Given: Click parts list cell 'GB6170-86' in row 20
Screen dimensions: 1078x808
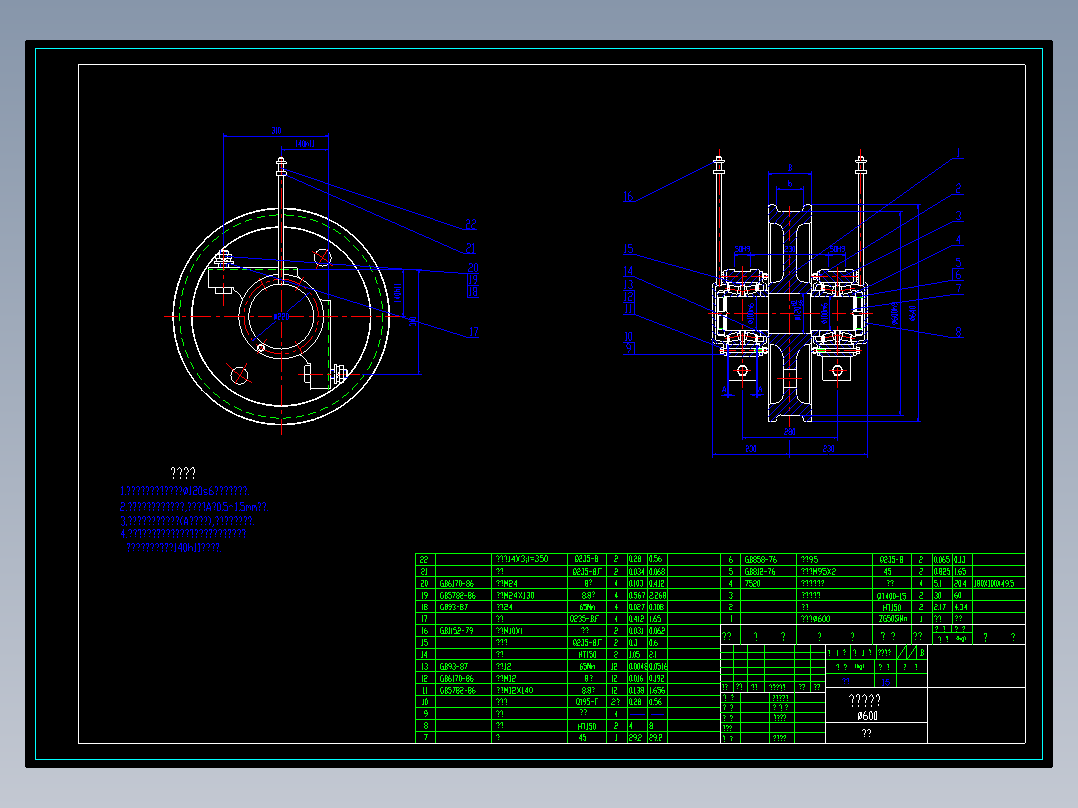Looking at the screenshot, I should pyautogui.click(x=456, y=584).
